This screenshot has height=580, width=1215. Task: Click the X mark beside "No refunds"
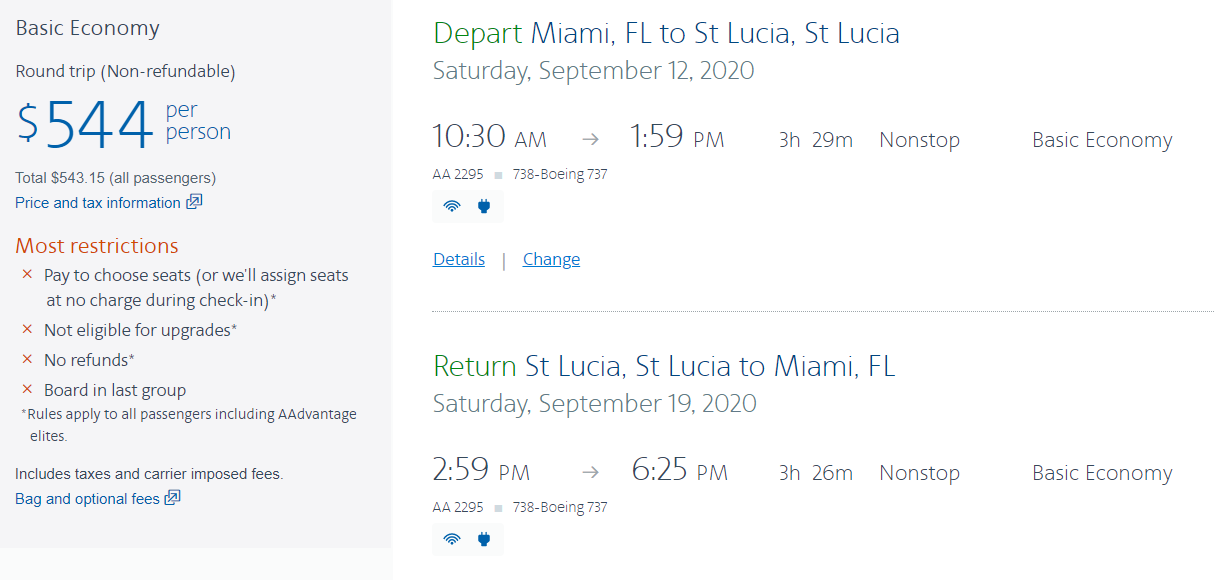[27, 359]
